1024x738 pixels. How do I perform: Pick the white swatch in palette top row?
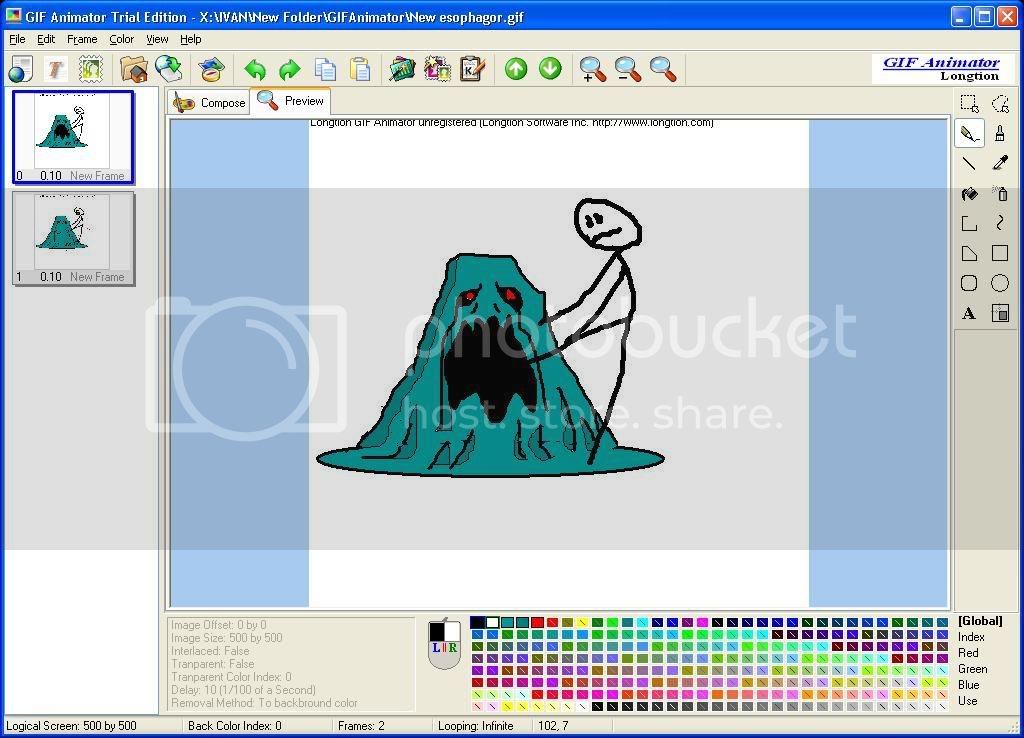(x=492, y=623)
